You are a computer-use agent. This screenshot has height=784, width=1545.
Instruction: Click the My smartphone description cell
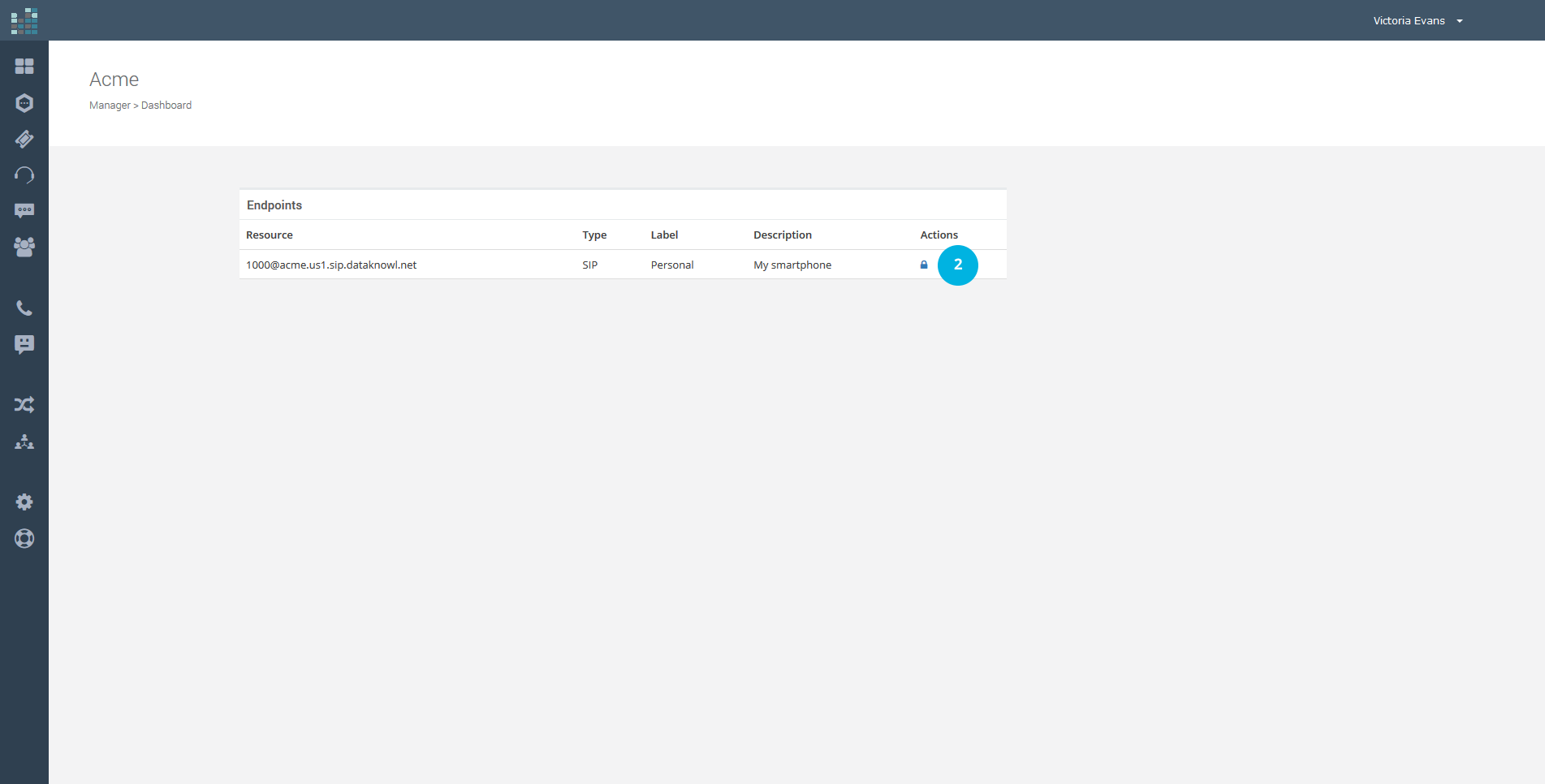[792, 265]
